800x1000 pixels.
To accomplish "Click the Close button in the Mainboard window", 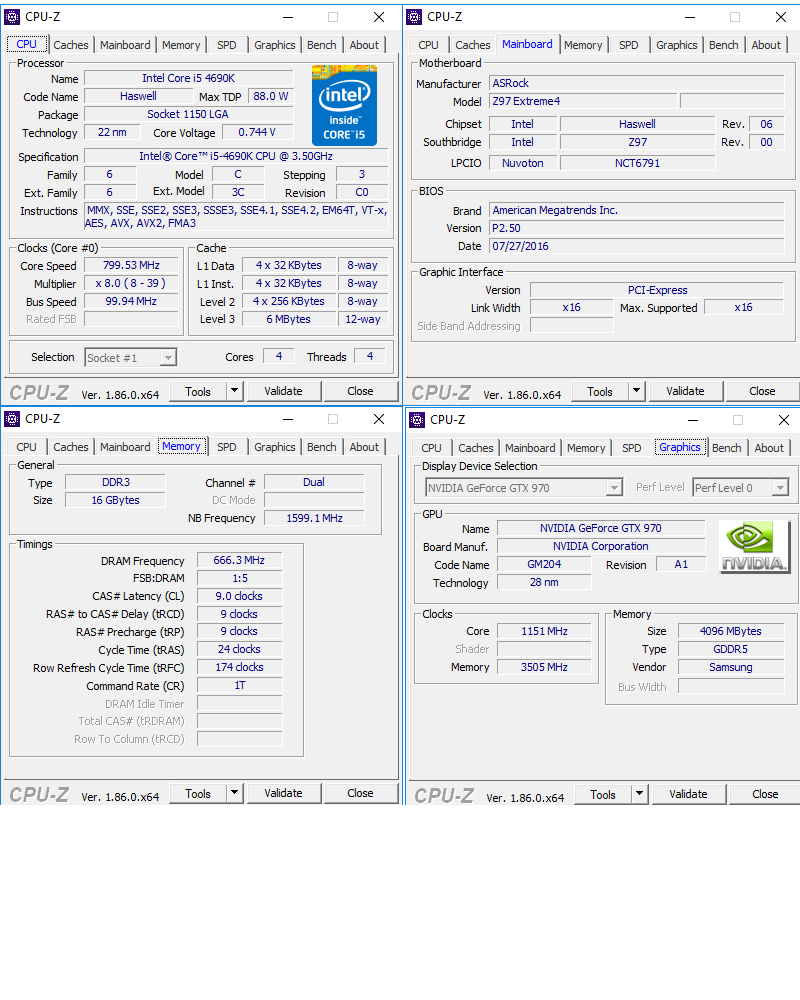I will 762,392.
